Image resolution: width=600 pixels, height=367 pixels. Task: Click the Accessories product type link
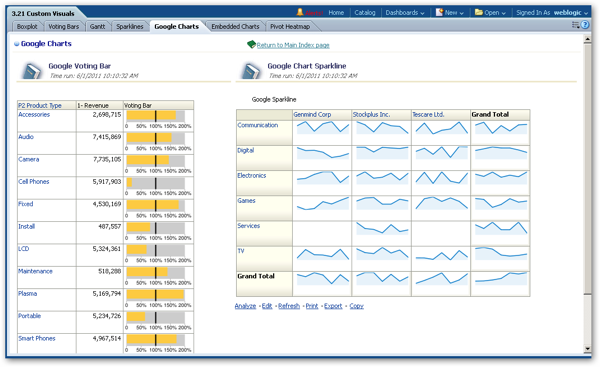pos(34,114)
